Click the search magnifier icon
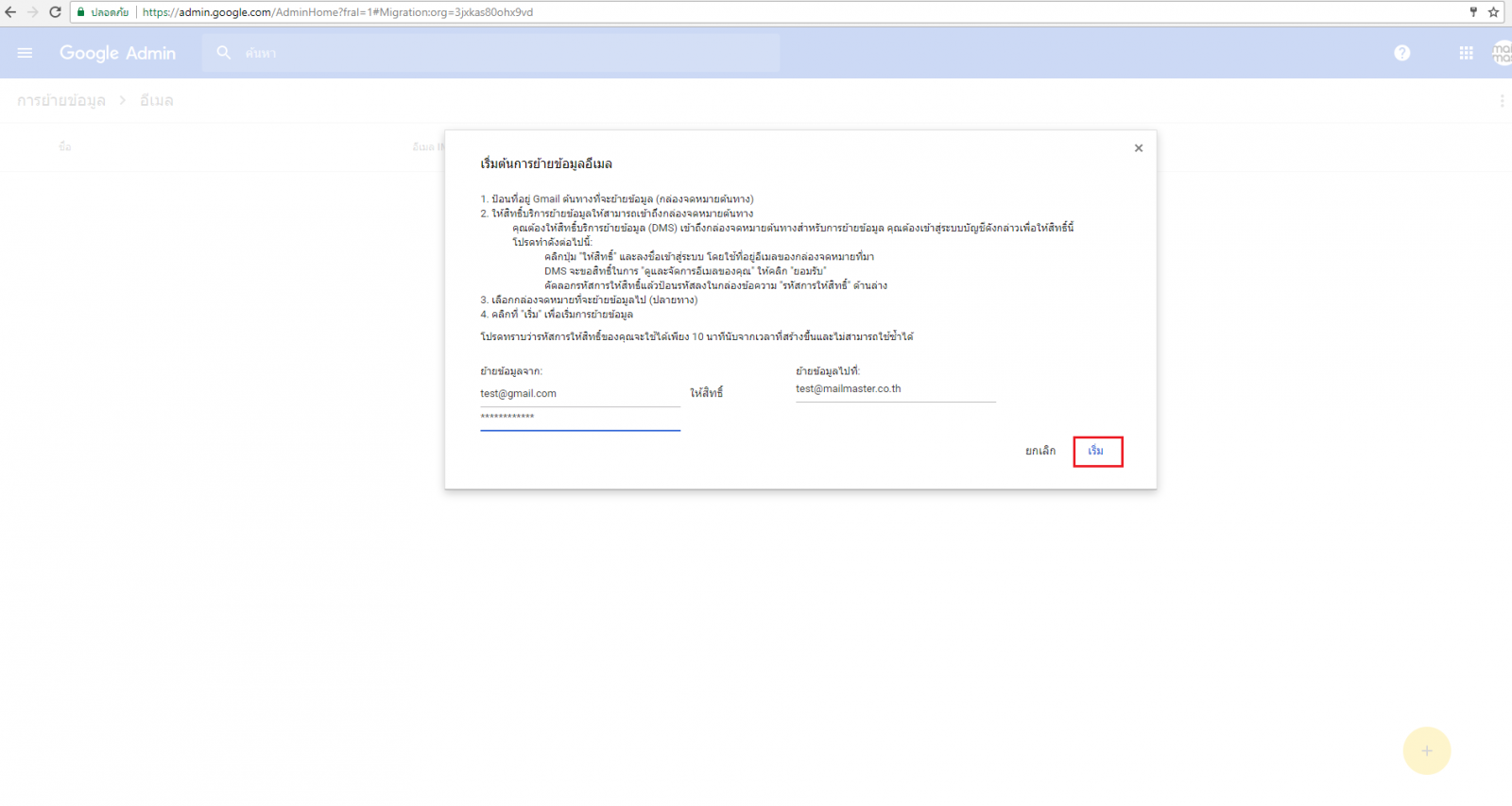 [x=224, y=53]
